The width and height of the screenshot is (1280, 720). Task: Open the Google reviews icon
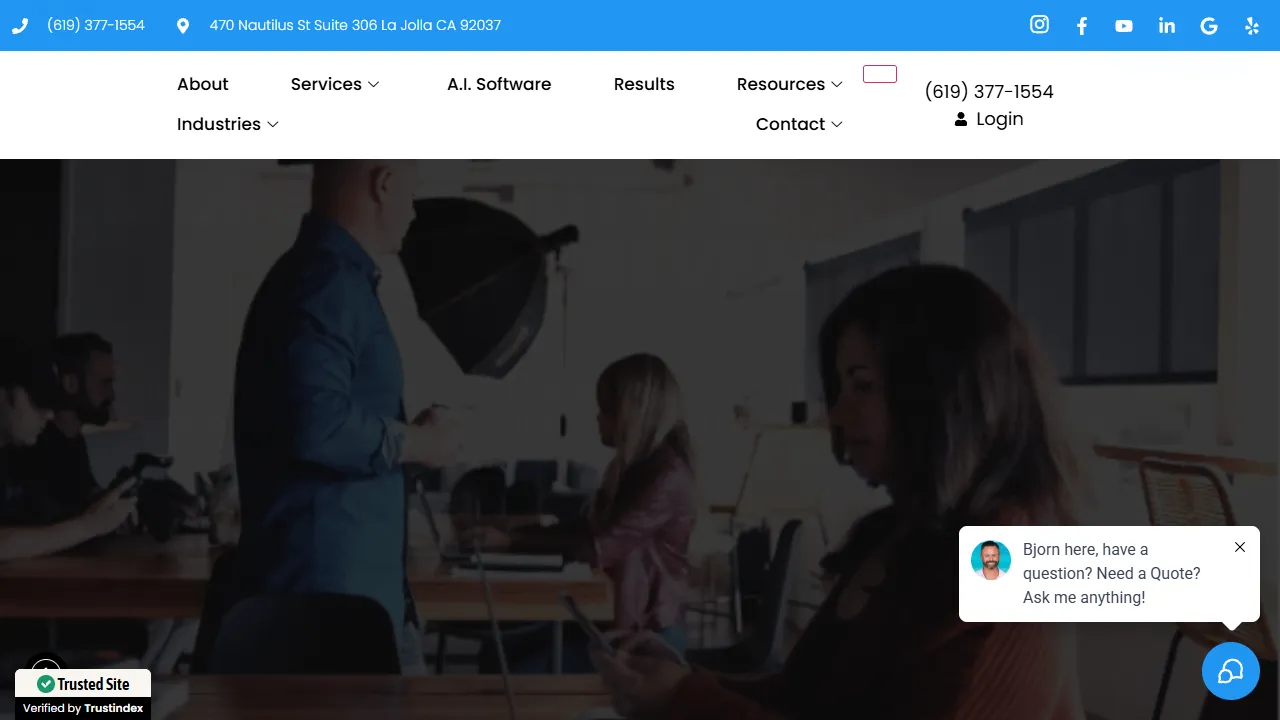coord(1209,26)
